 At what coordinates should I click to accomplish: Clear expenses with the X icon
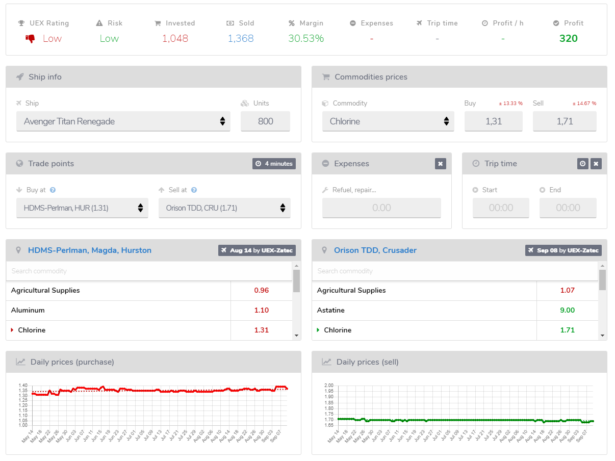coord(440,163)
